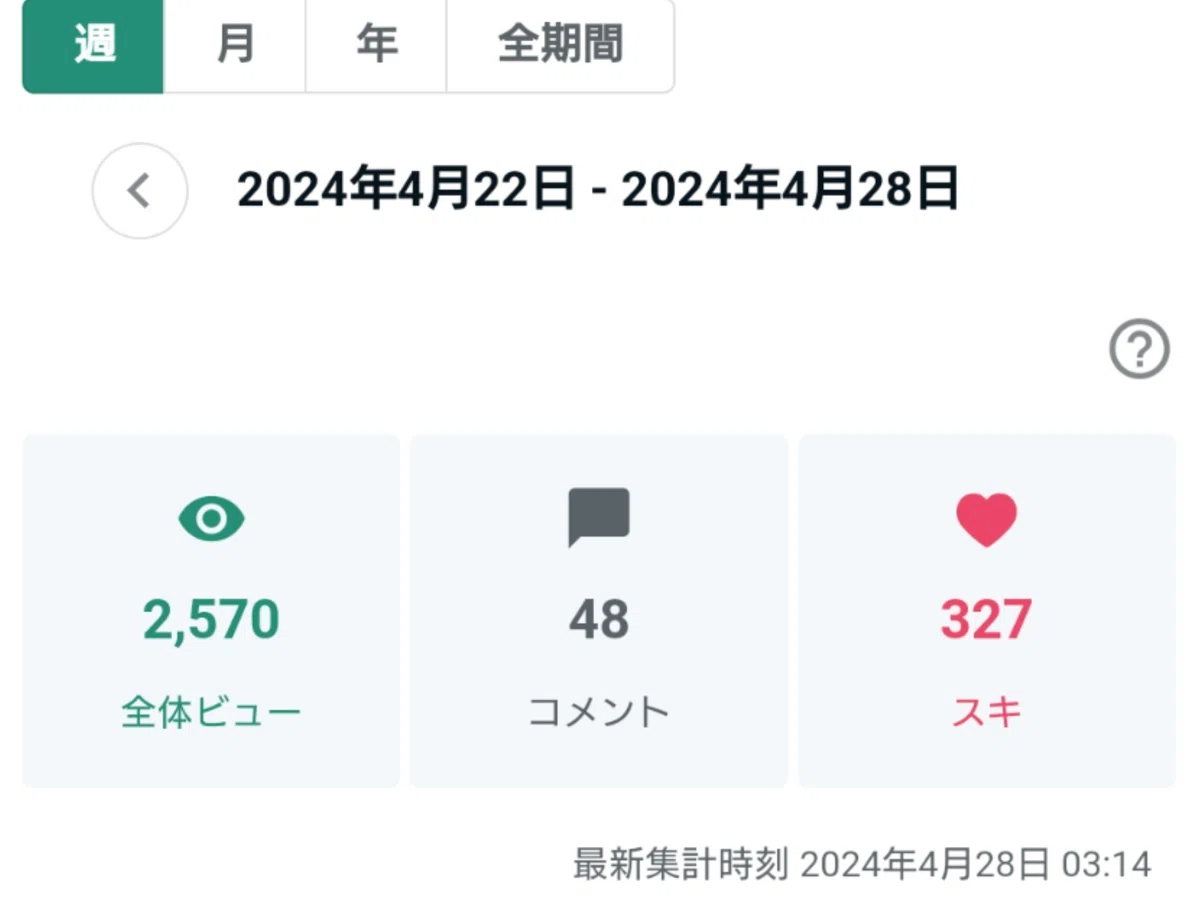The image size is (1200, 900).
Task: Click the green eye views icon
Action: pyautogui.click(x=211, y=518)
